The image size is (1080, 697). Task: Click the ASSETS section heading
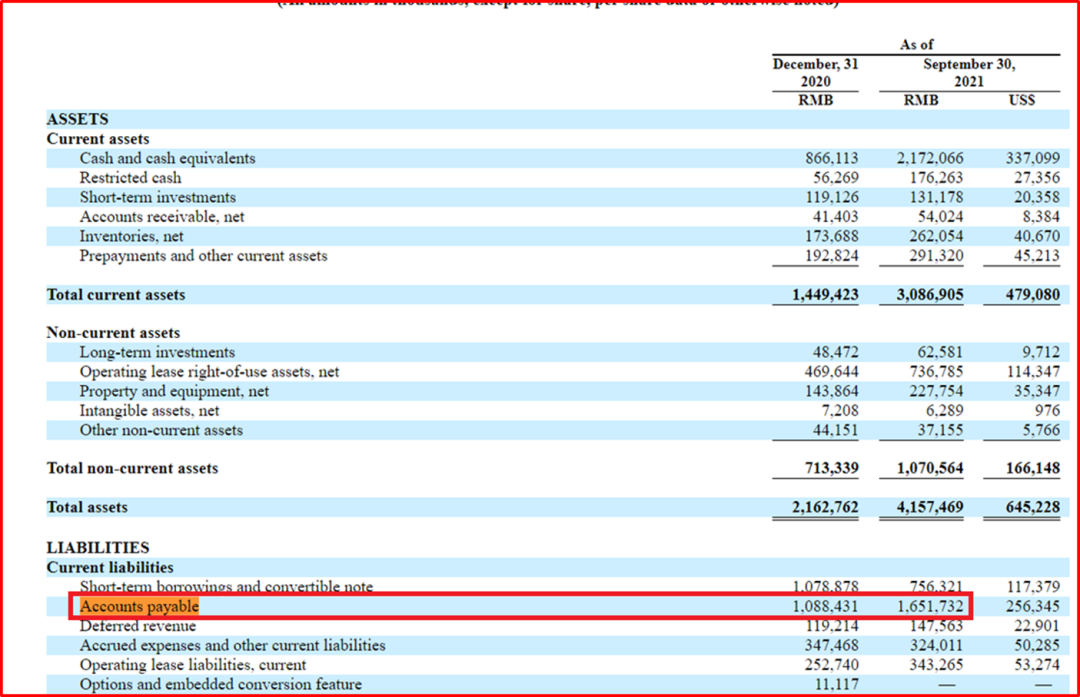(x=77, y=119)
